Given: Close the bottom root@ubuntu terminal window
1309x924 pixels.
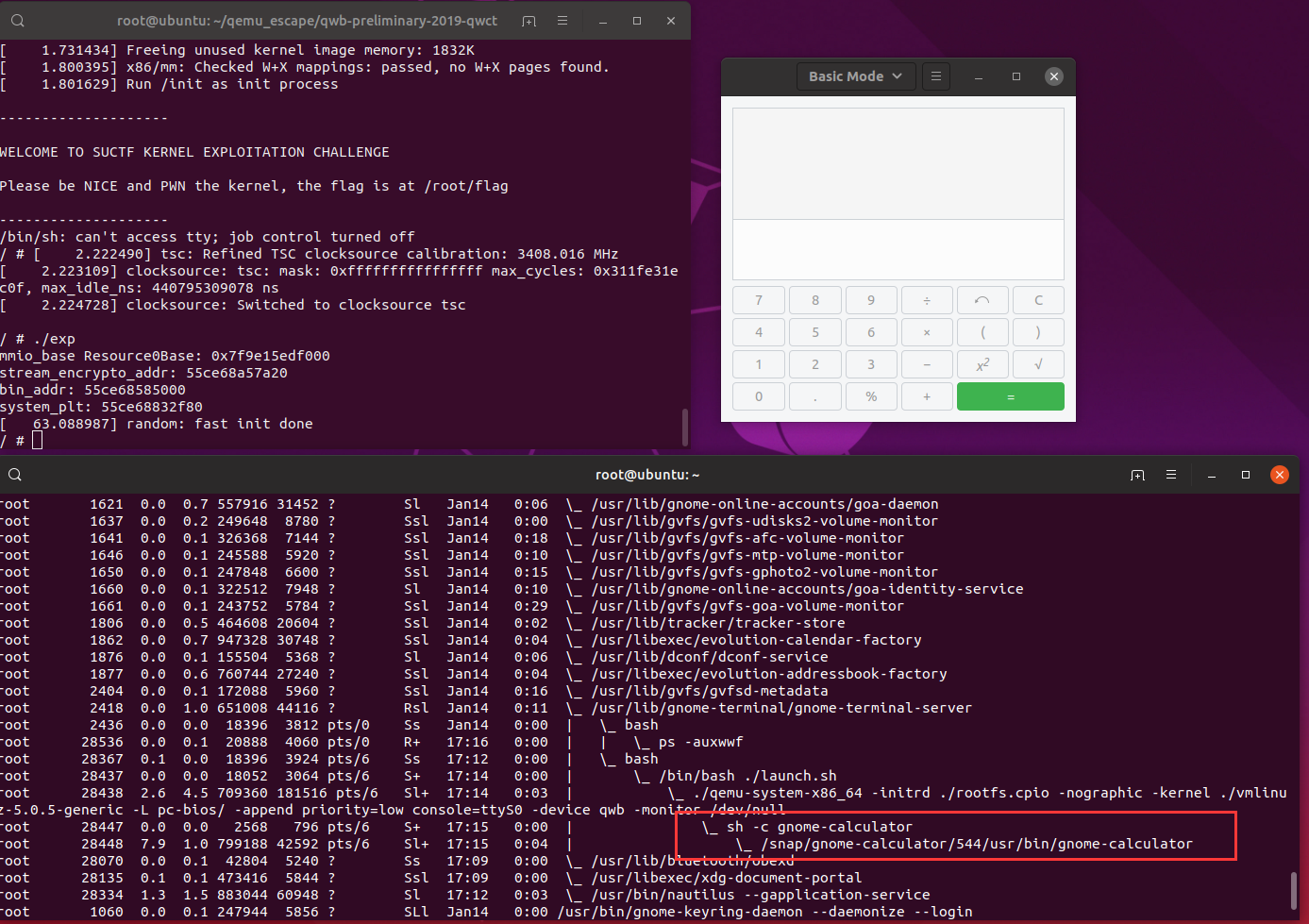Looking at the screenshot, I should (x=1280, y=475).
